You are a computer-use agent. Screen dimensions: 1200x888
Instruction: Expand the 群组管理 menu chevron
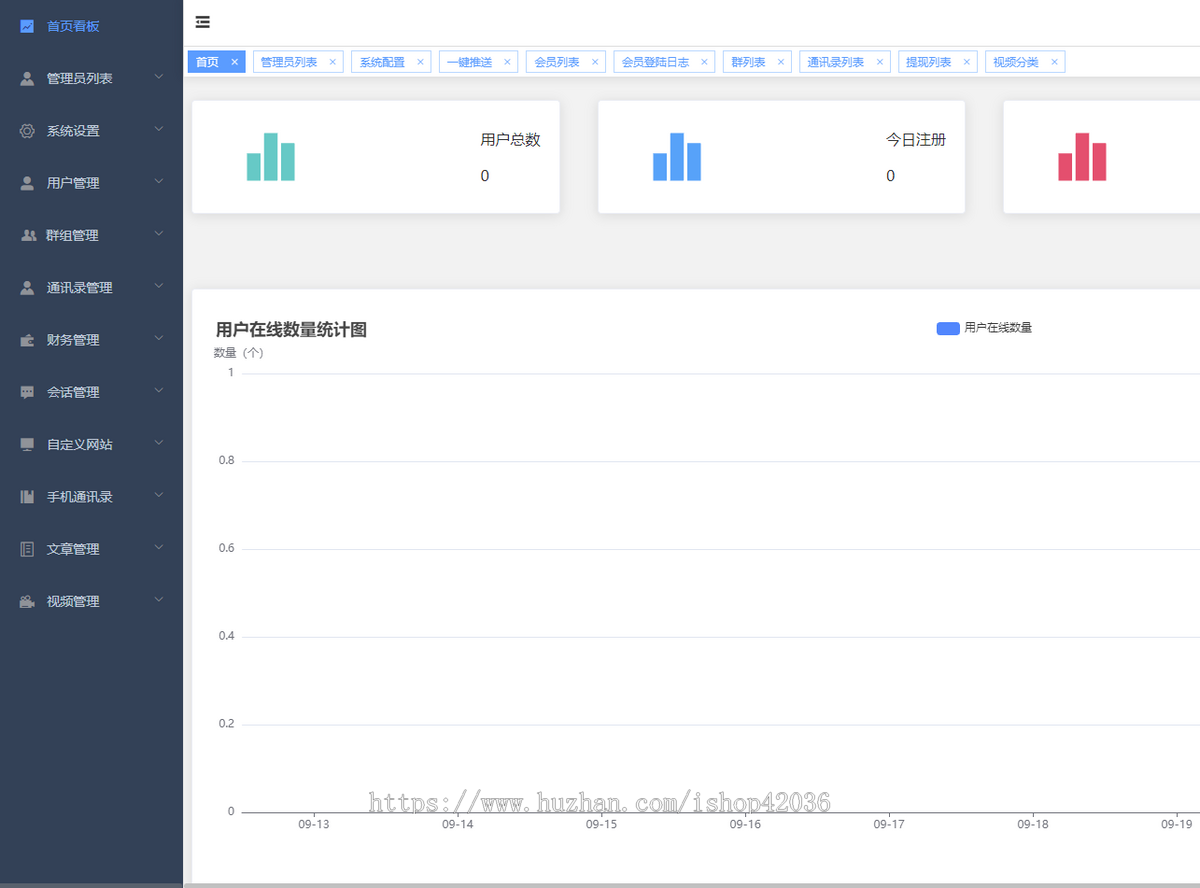click(x=159, y=233)
